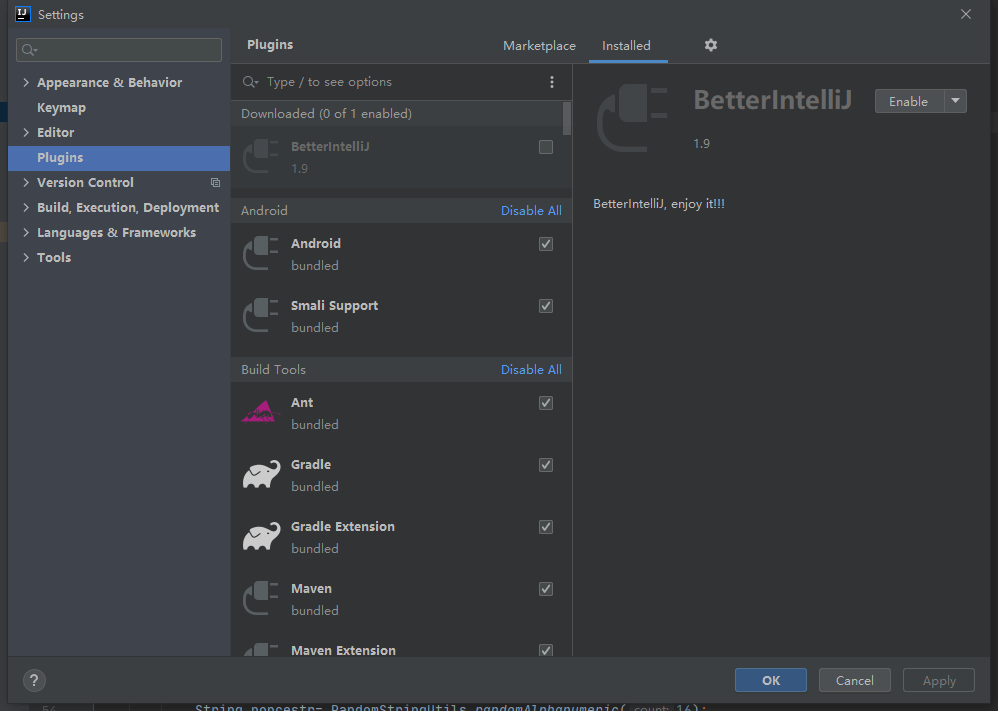Click the plugins gear settings icon
The height and width of the screenshot is (711, 998).
[711, 45]
